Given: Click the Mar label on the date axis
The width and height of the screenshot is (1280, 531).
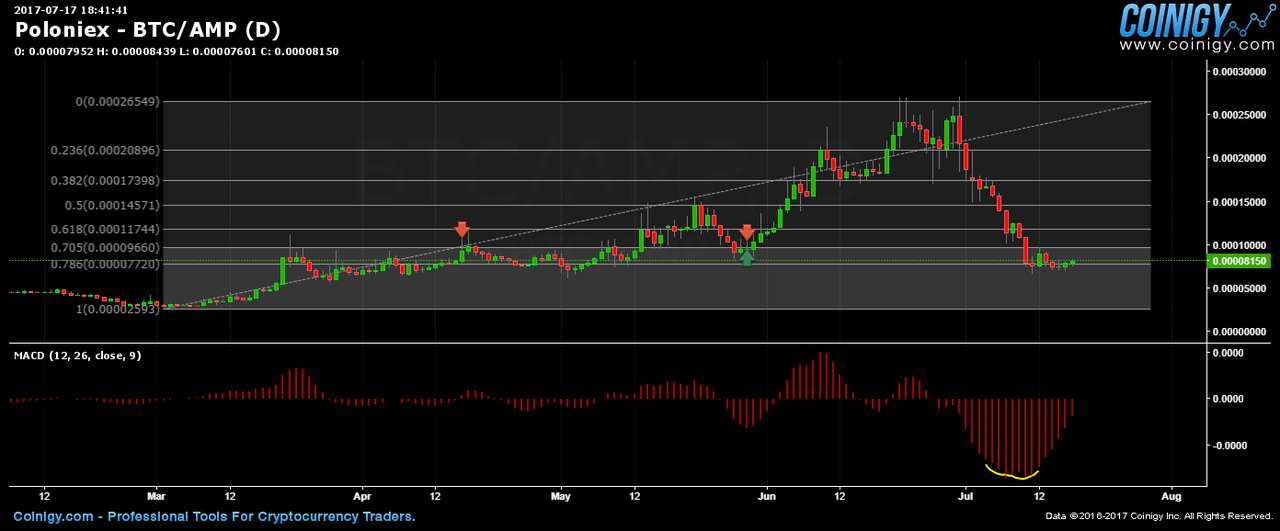Looking at the screenshot, I should pyautogui.click(x=155, y=495).
